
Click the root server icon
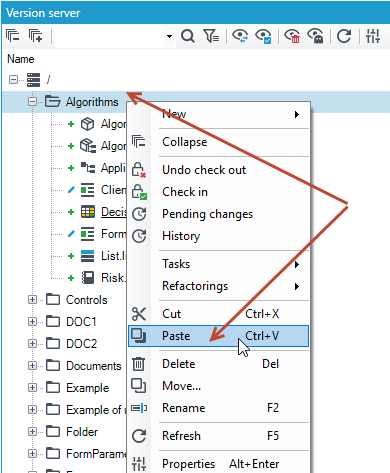[33, 80]
